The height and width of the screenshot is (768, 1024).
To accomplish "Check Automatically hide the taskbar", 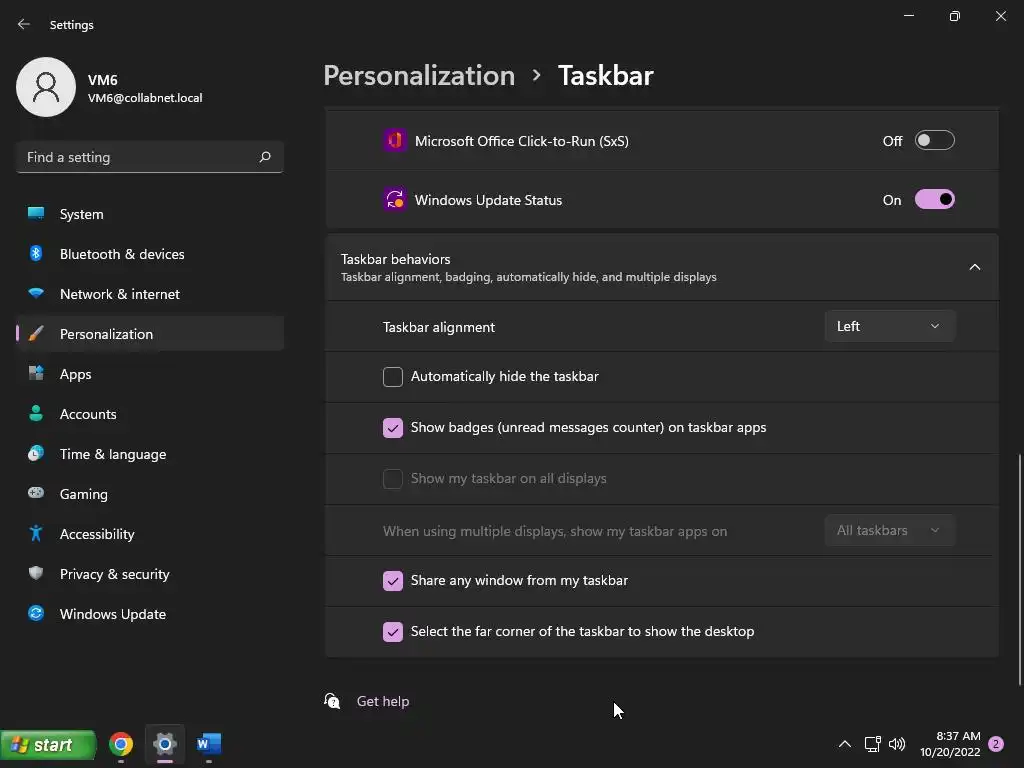I will click(x=392, y=377).
